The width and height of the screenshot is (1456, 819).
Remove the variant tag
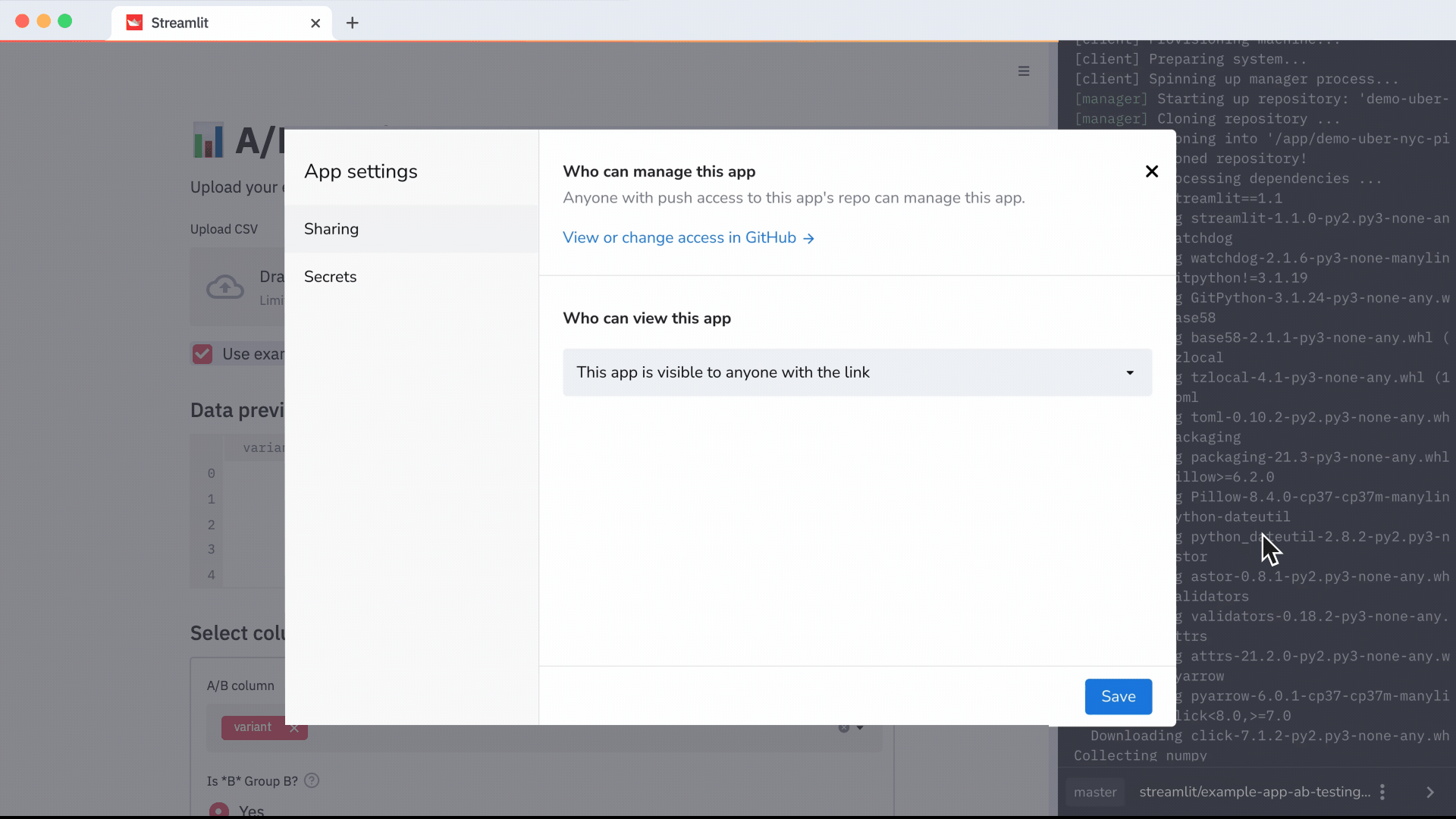point(293,727)
